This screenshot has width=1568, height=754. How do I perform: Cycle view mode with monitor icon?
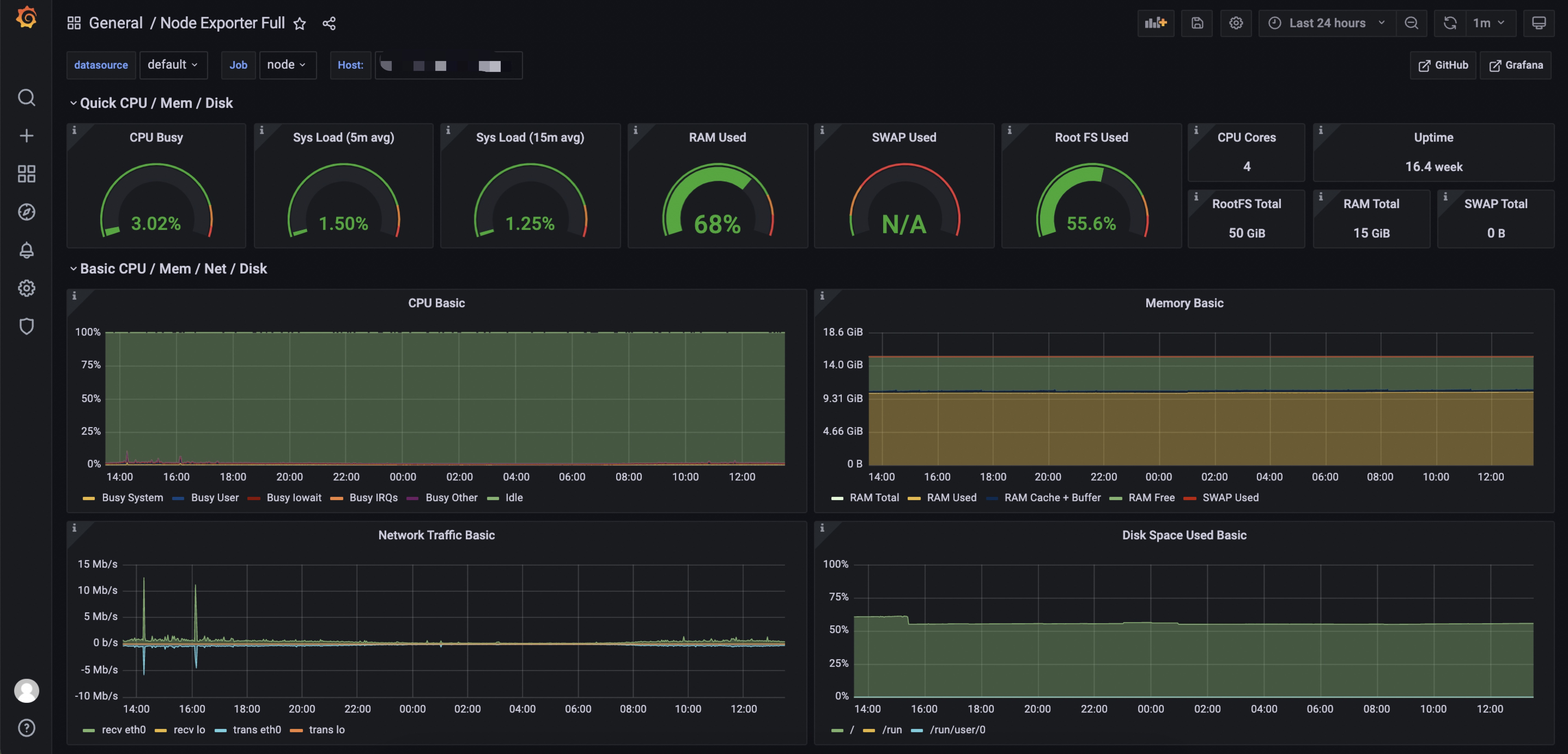click(x=1538, y=23)
